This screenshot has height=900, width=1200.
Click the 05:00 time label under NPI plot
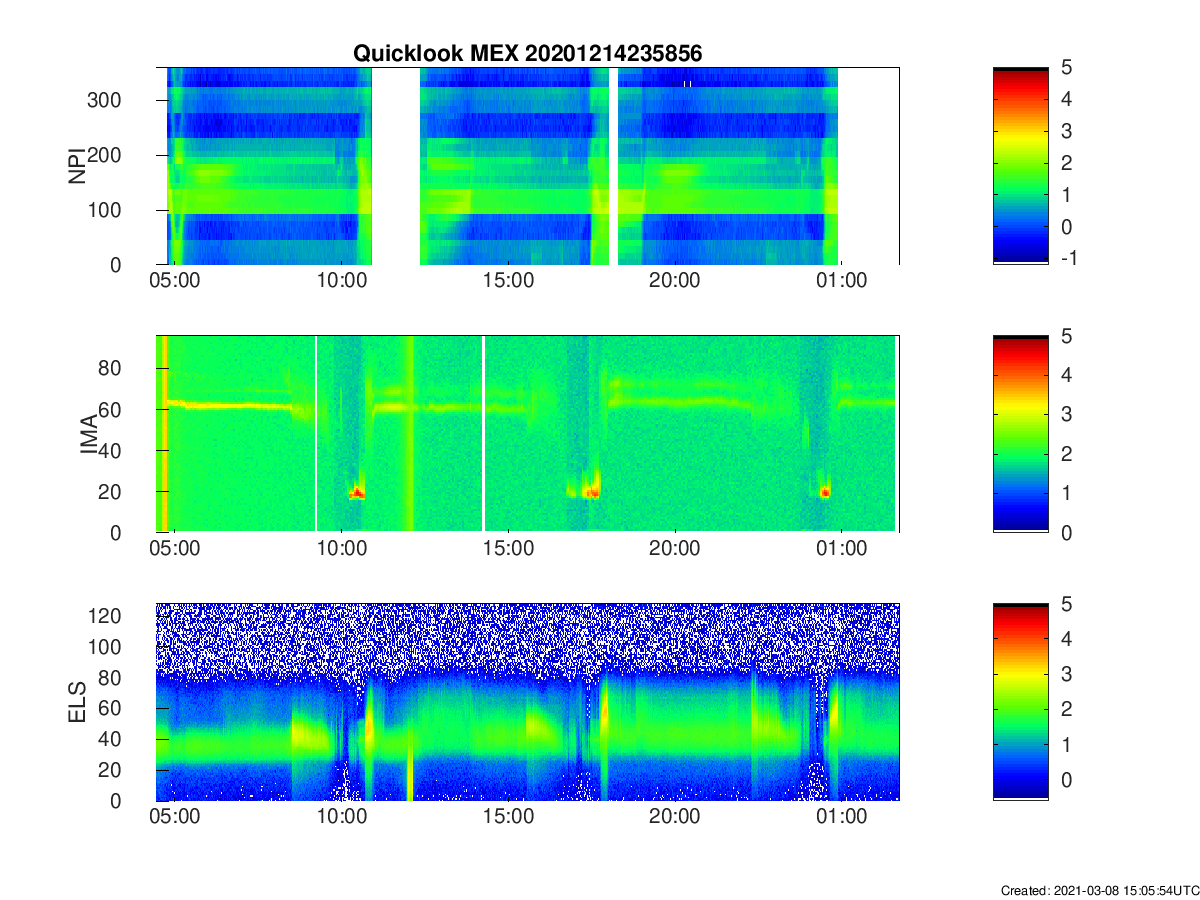[x=175, y=283]
